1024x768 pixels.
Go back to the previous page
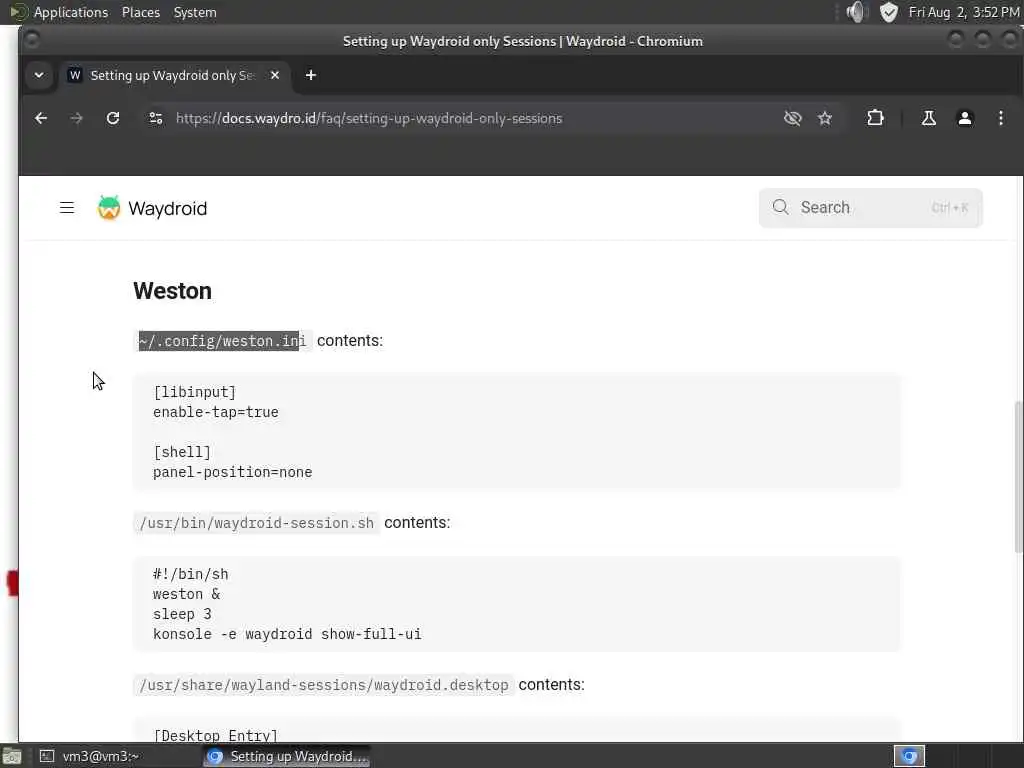pos(41,118)
